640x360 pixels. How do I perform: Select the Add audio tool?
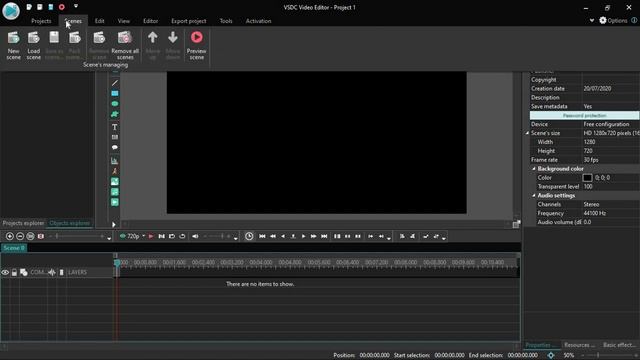[115, 192]
